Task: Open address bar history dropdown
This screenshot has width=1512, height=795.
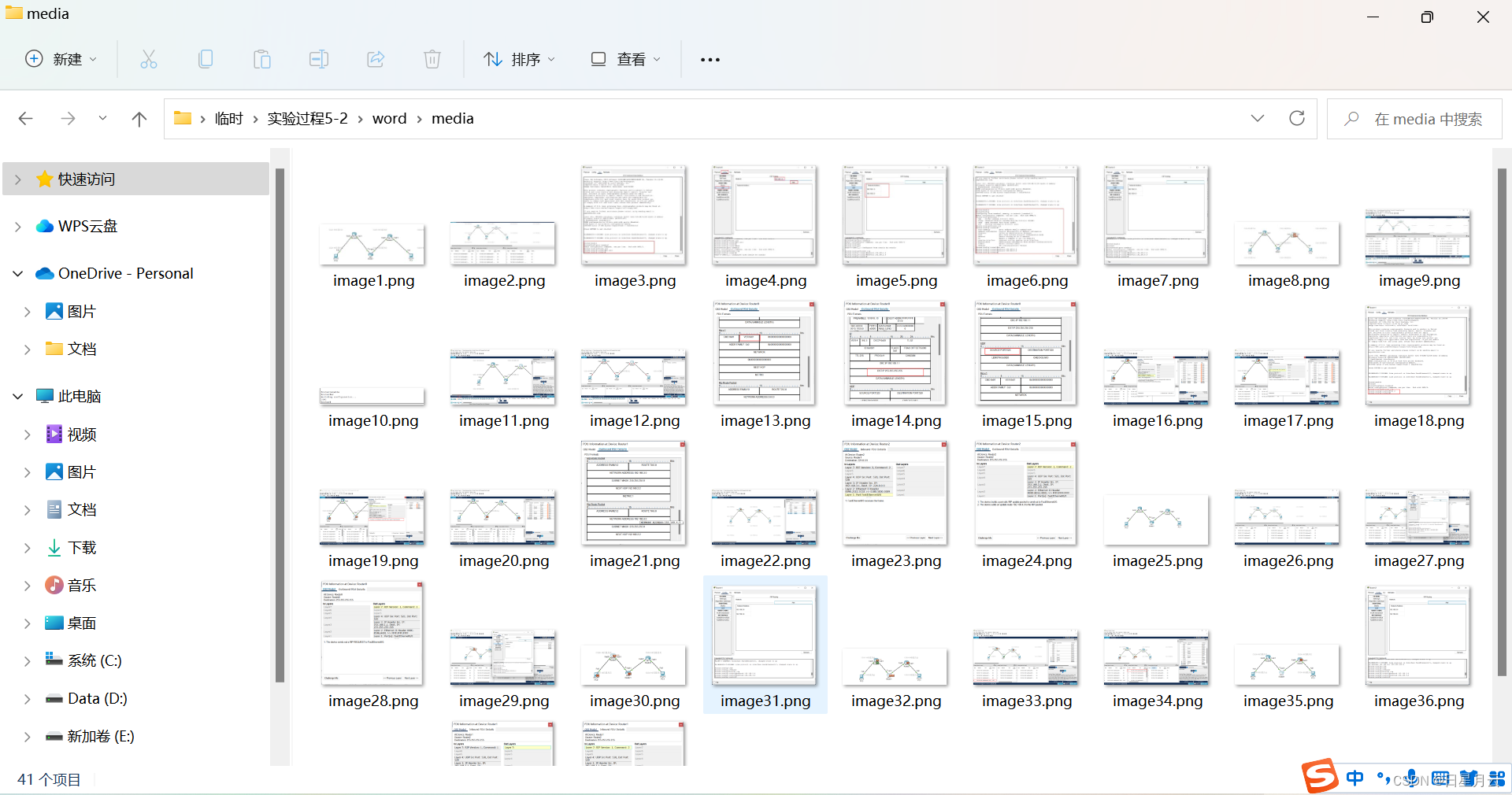Action: coord(1258,118)
